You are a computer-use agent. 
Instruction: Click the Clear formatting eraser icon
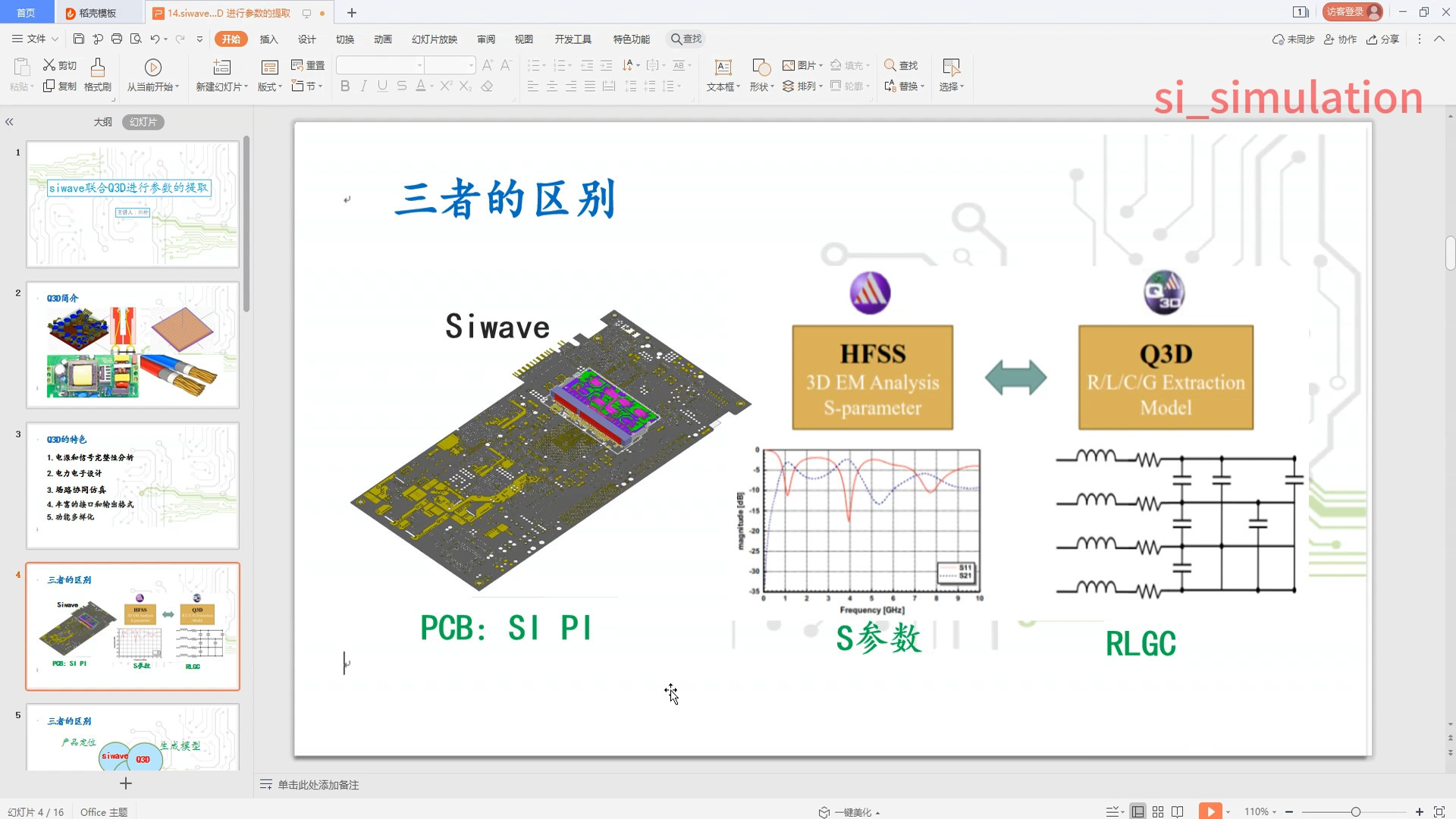(x=488, y=86)
